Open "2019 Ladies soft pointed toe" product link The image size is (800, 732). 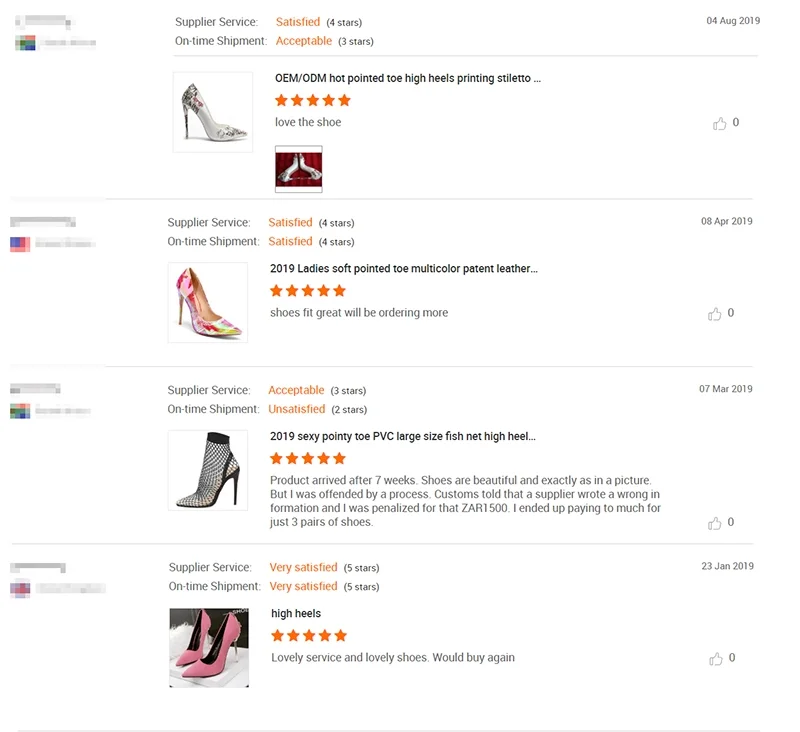(x=403, y=268)
